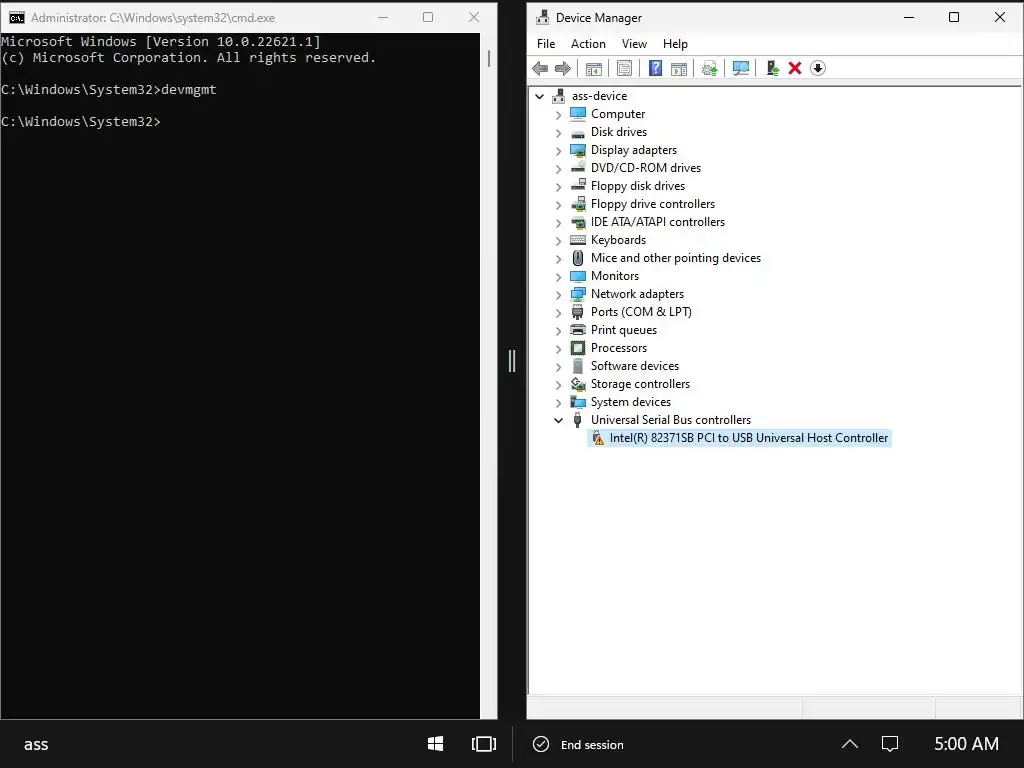Viewport: 1024px width, 768px height.
Task: Click the Mice and other pointing devices icon
Action: pos(578,258)
